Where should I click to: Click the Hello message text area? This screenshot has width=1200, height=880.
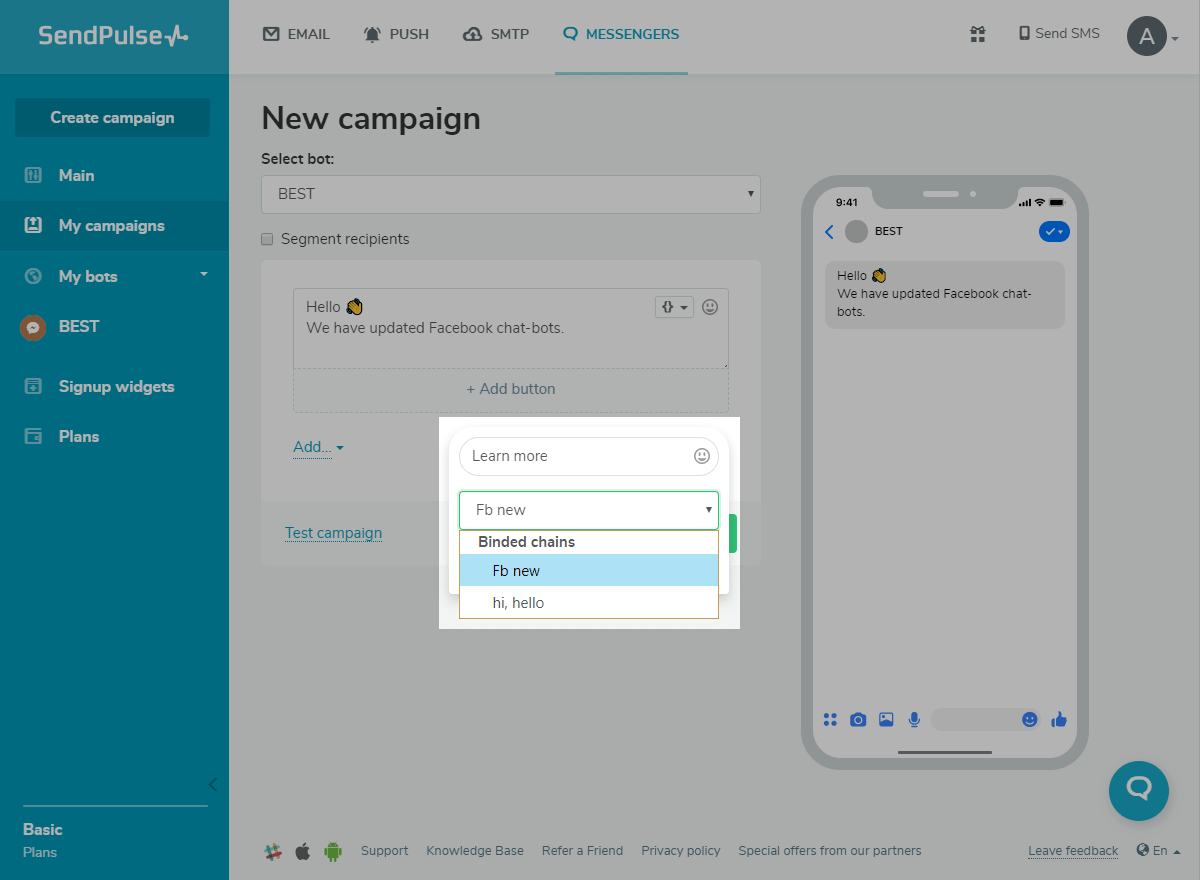[x=511, y=329]
